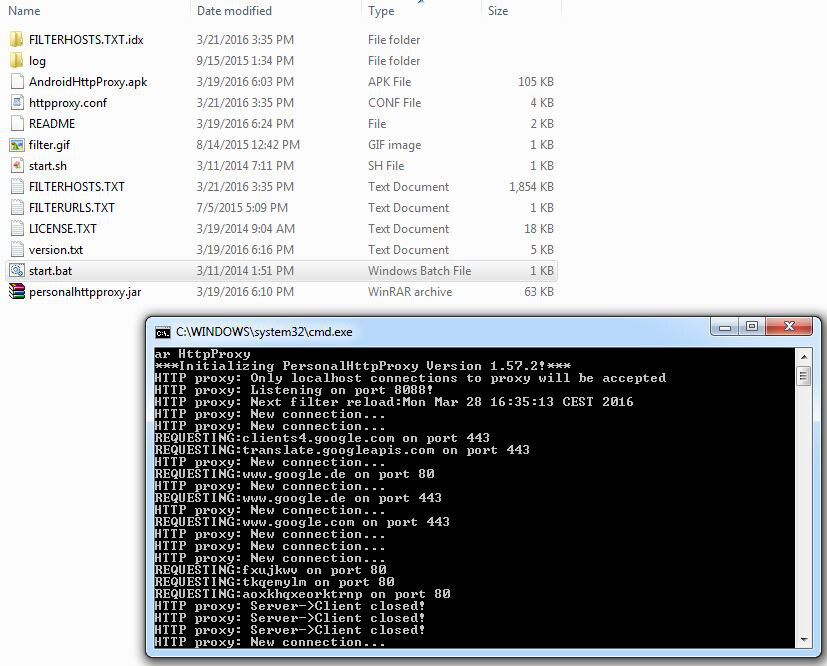Select the httpproxy.conf file icon
This screenshot has height=666, width=827.
[x=16, y=103]
